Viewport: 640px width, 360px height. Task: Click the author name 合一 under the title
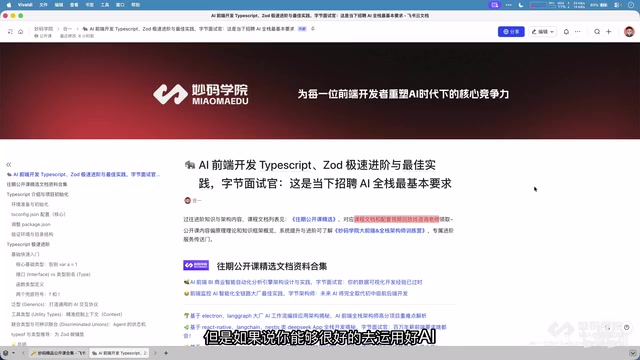pos(197,201)
